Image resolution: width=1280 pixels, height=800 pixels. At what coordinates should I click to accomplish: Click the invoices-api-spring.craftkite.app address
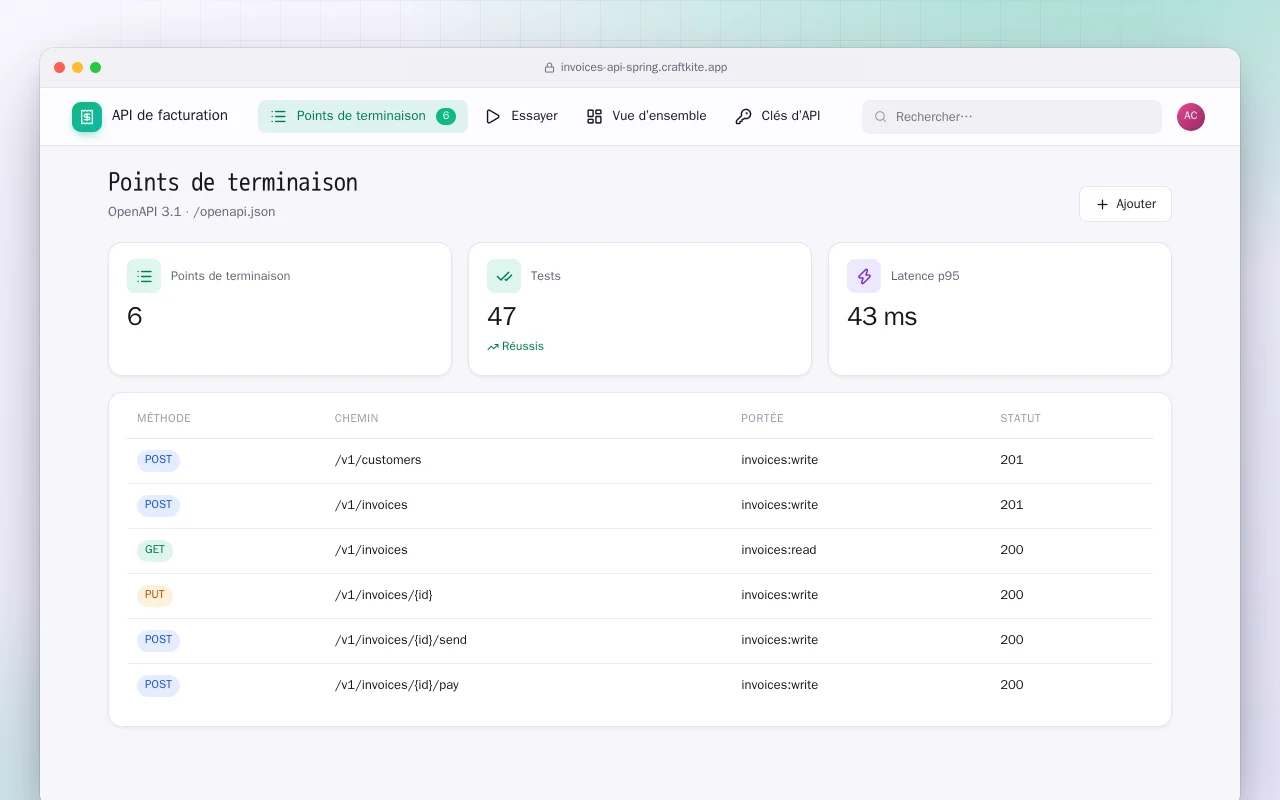click(x=644, y=68)
